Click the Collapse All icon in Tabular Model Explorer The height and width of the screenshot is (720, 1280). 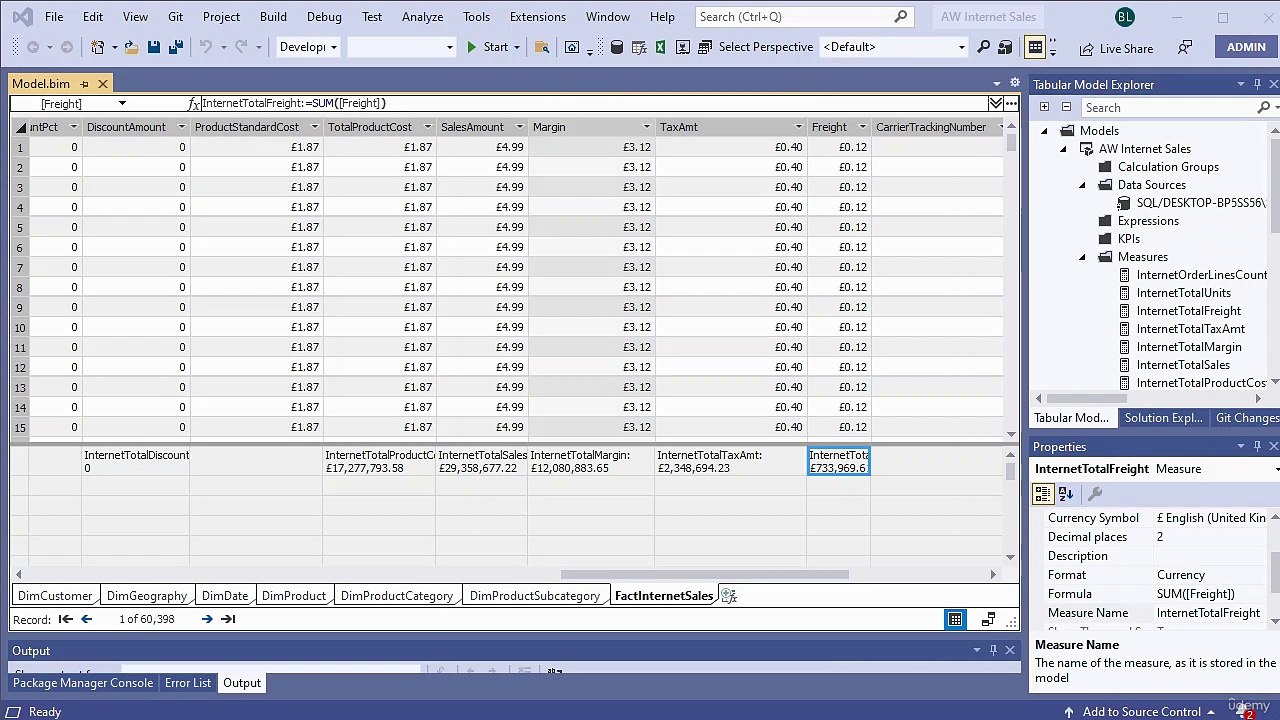point(1066,107)
